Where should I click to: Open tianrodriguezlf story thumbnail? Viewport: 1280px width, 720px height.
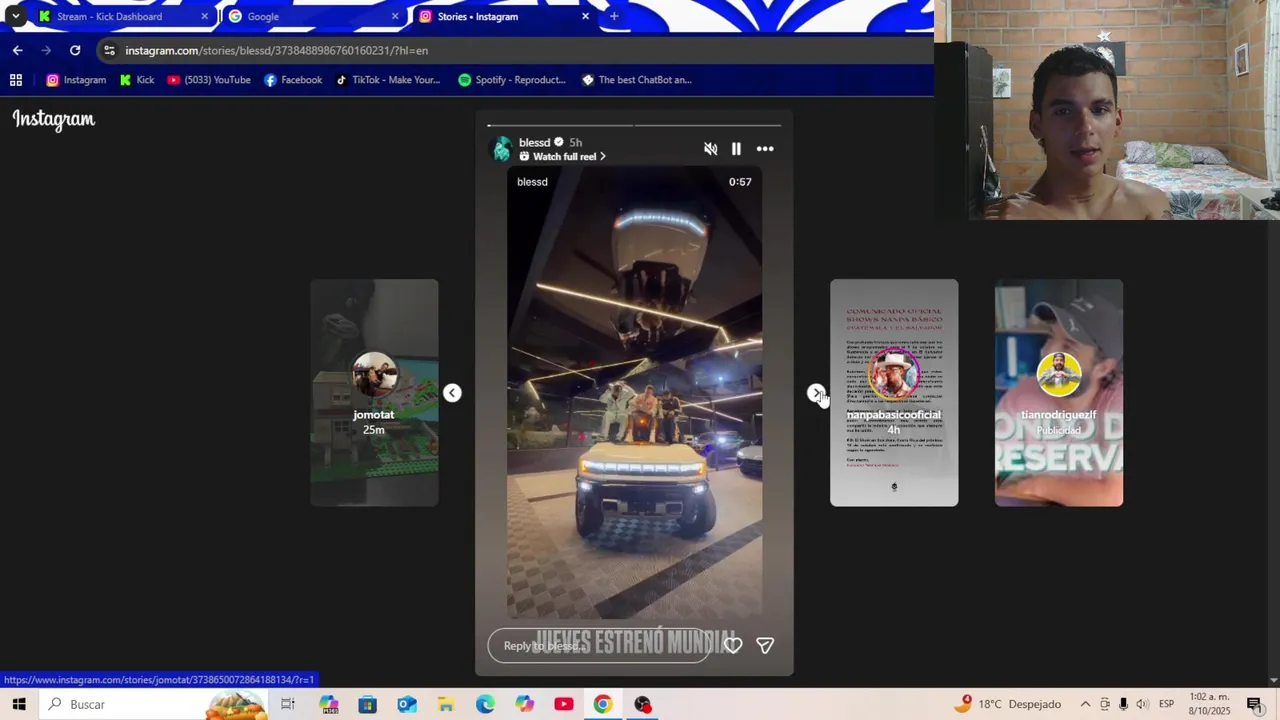click(1059, 392)
